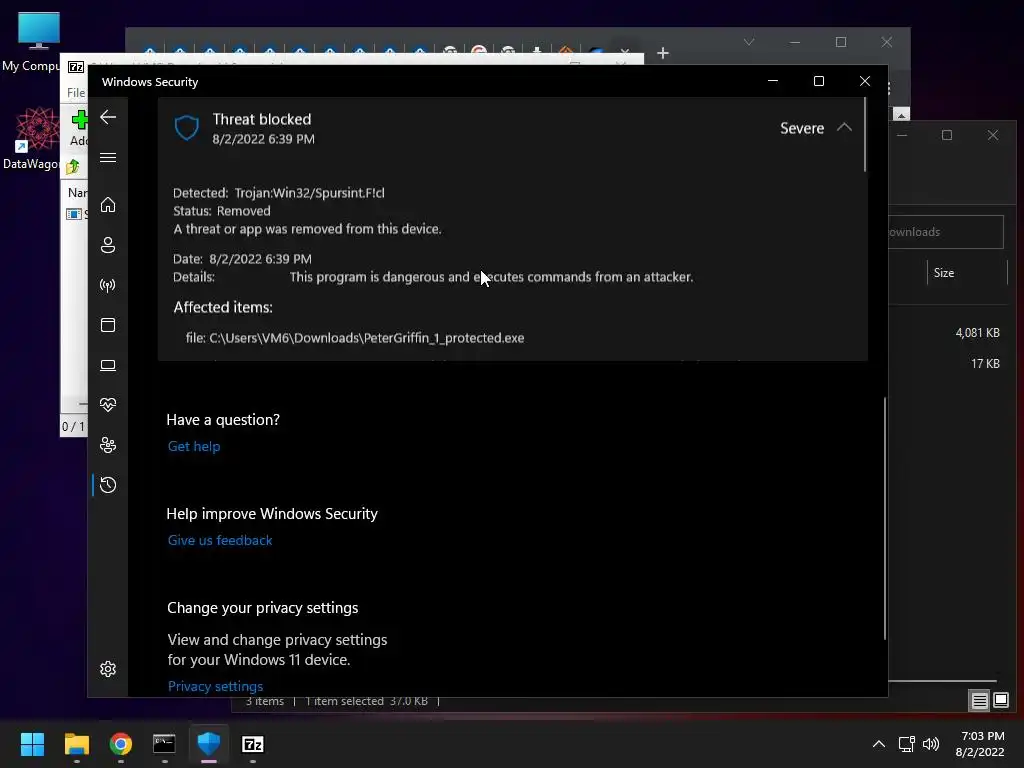Click the volume speaker tray icon
Image resolution: width=1024 pixels, height=768 pixels.
[931, 744]
